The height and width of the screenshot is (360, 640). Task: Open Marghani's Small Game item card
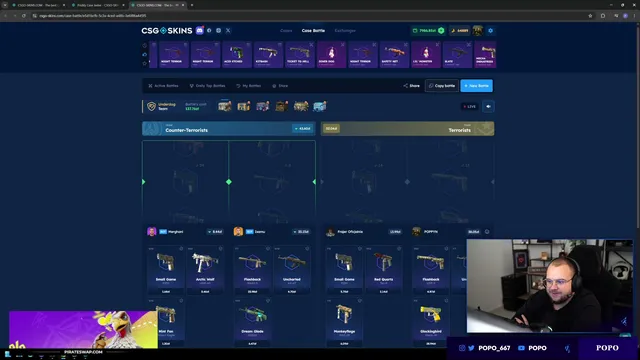tap(166, 269)
